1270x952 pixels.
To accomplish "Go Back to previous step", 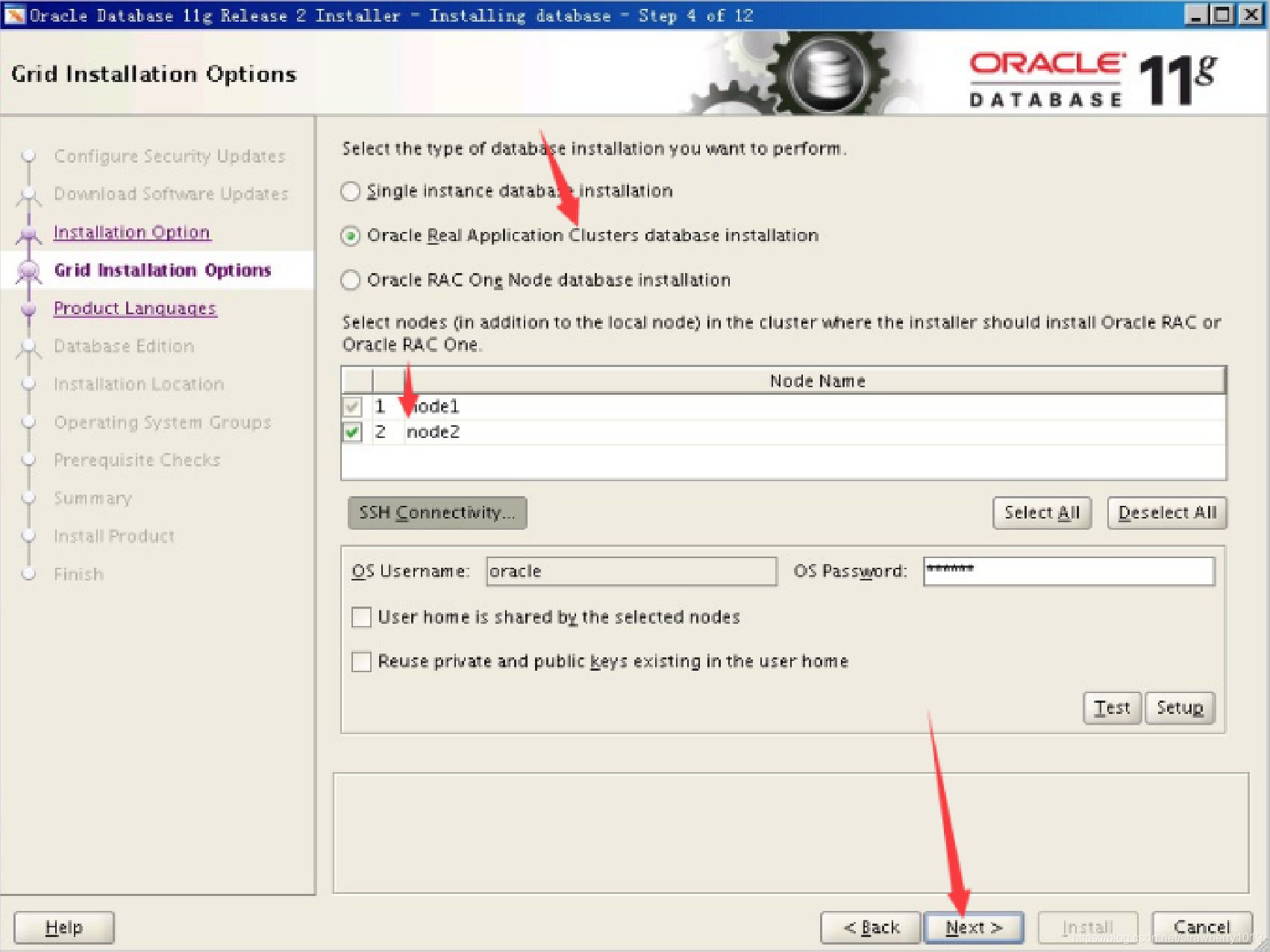I will pyautogui.click(x=871, y=927).
